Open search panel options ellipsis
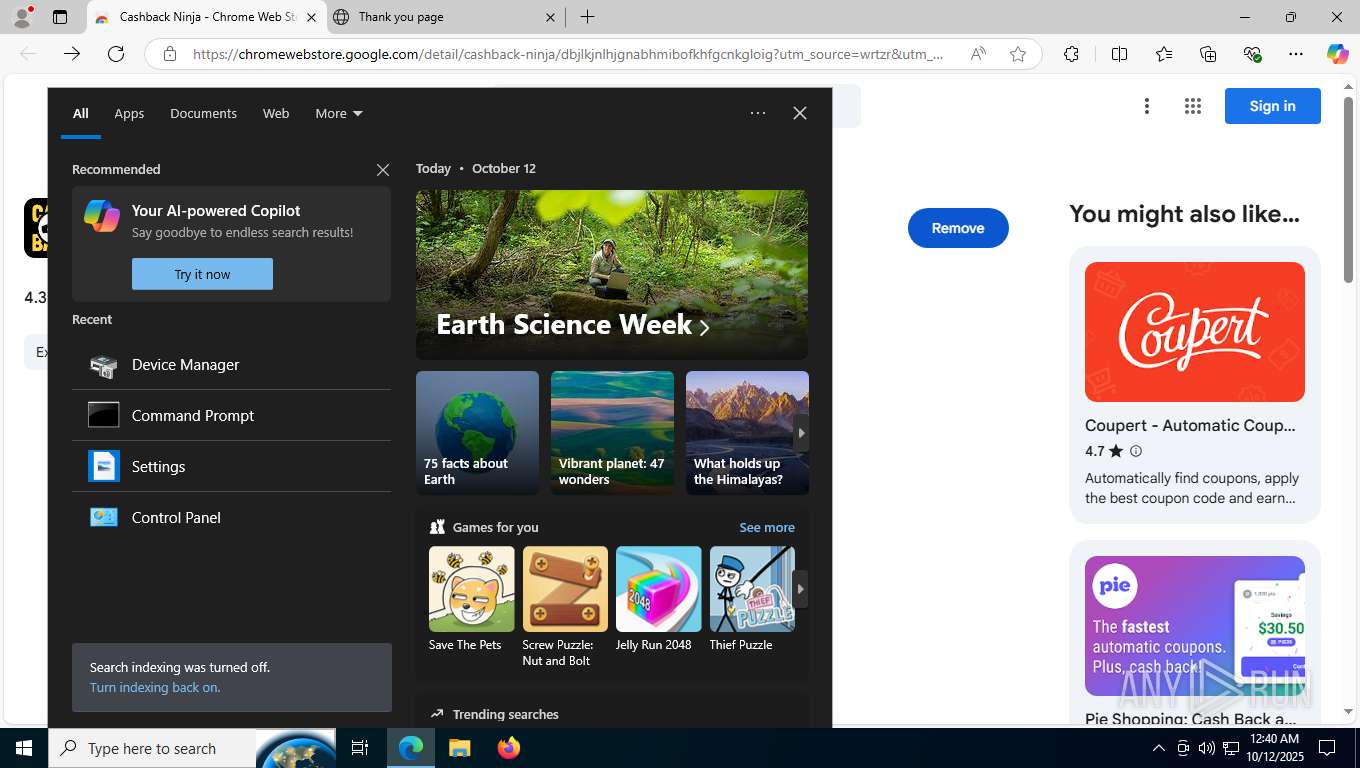1360x768 pixels. (x=758, y=113)
